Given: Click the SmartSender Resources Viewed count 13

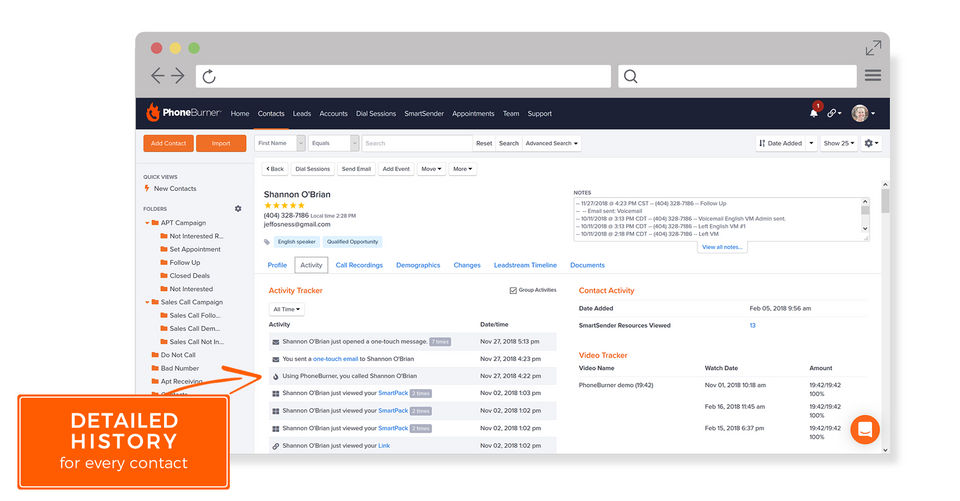Looking at the screenshot, I should [752, 326].
